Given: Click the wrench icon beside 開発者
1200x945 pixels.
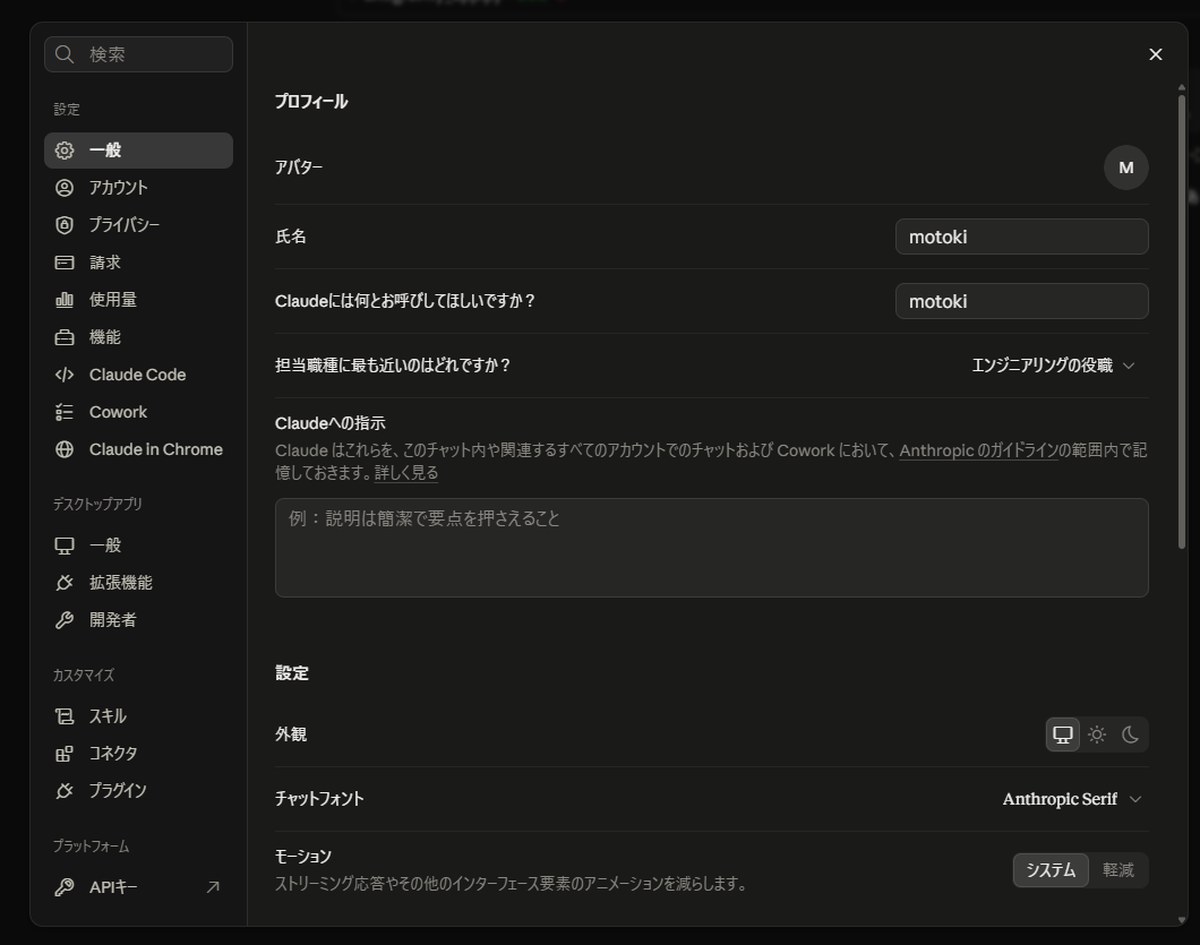Looking at the screenshot, I should (x=65, y=620).
